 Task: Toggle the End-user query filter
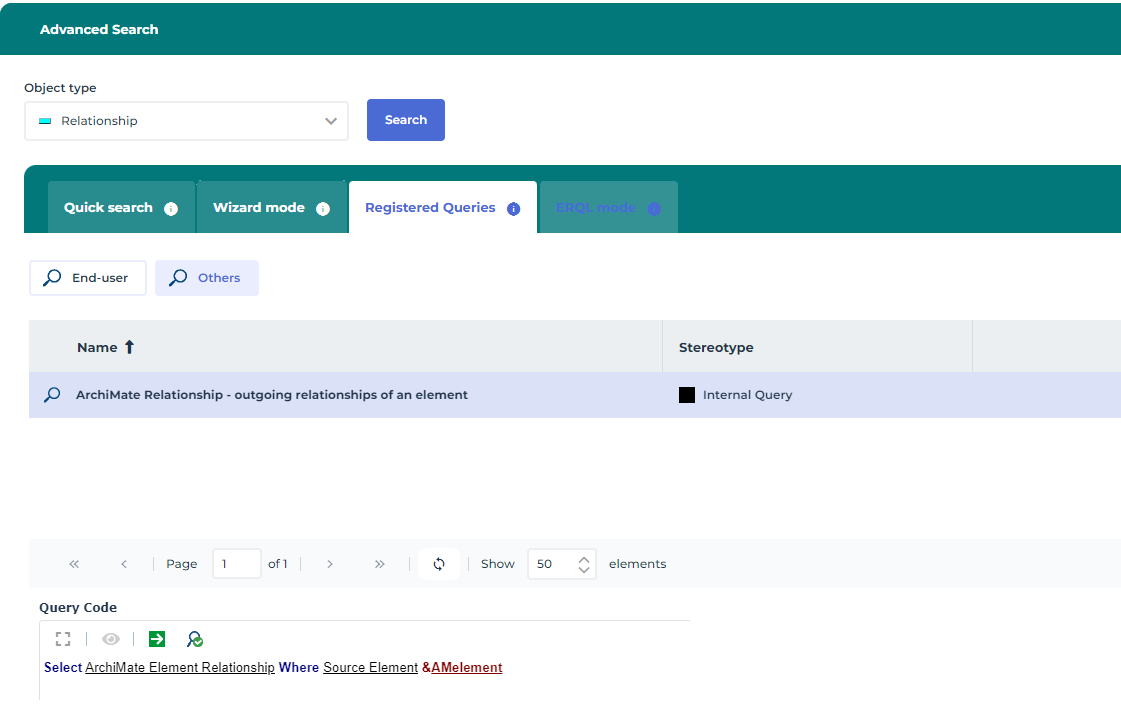point(88,278)
